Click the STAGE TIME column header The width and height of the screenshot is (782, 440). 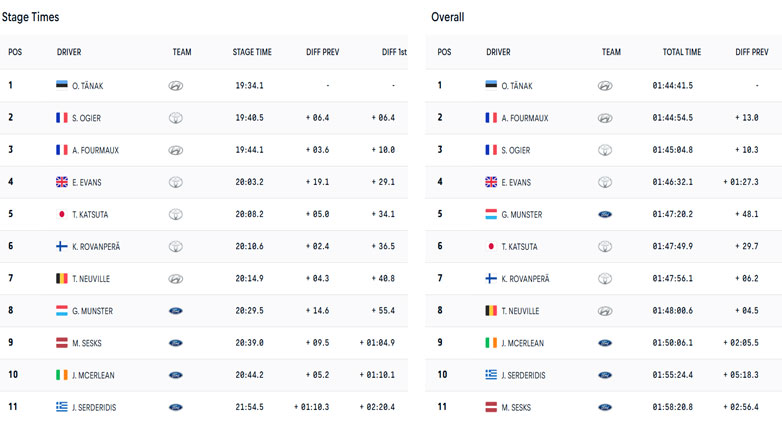coord(251,52)
